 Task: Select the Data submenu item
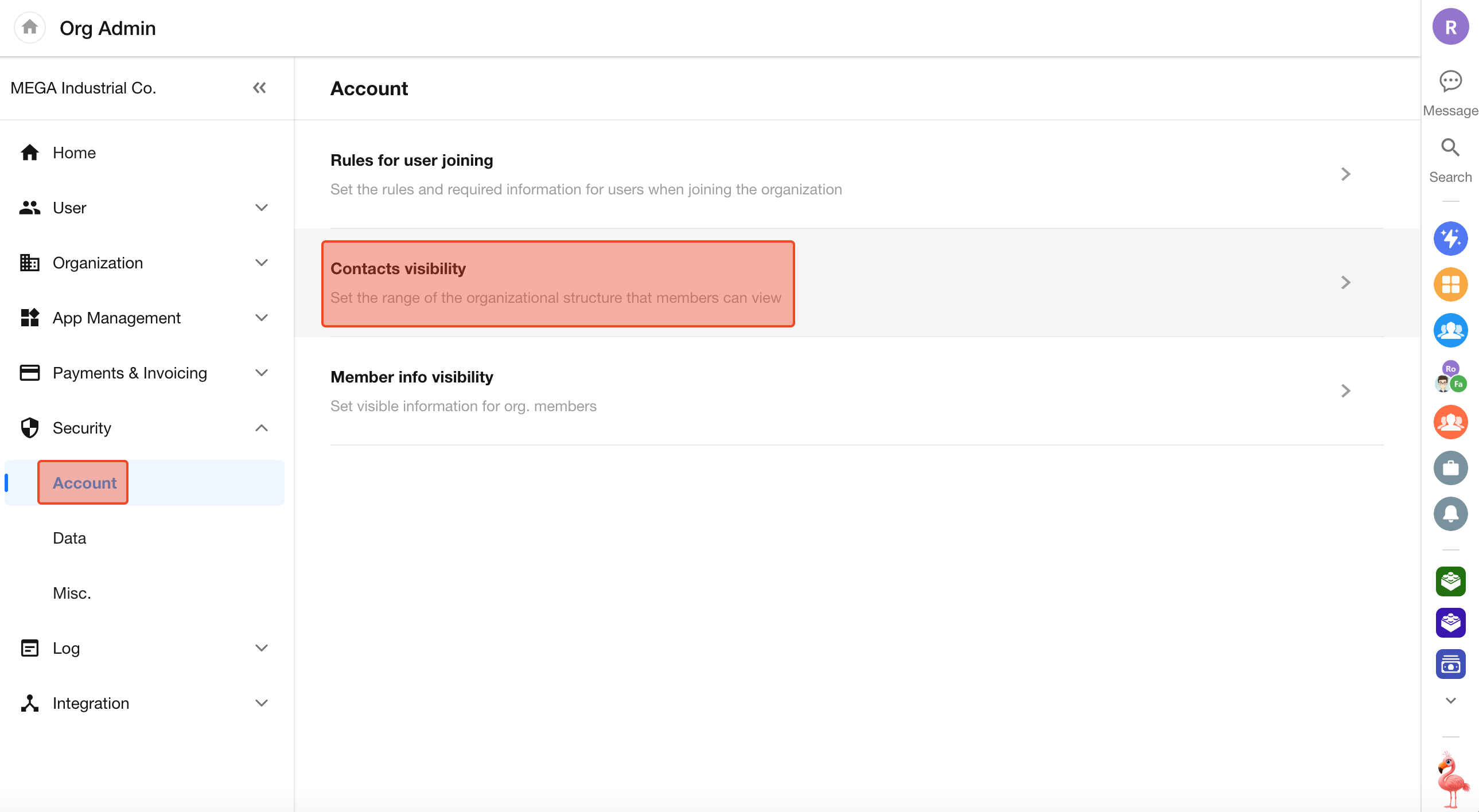coord(69,538)
